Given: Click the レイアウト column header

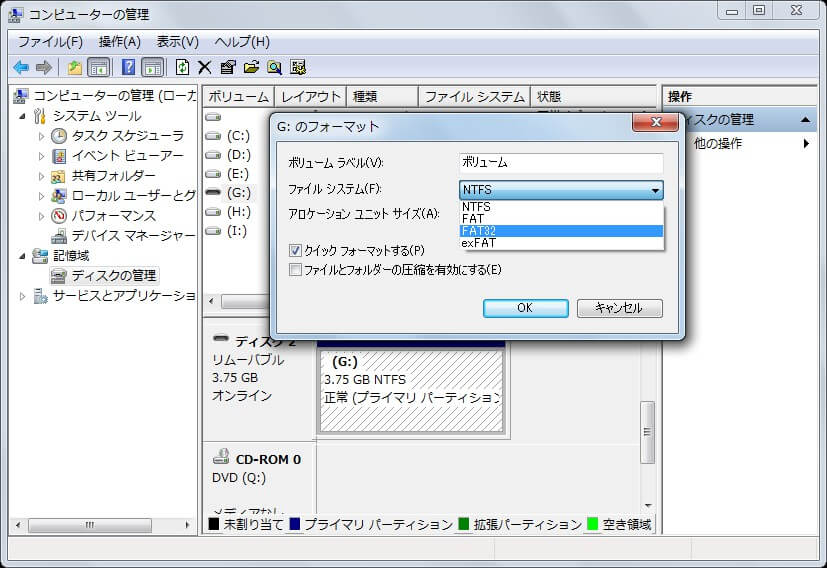Looking at the screenshot, I should click(x=311, y=97).
